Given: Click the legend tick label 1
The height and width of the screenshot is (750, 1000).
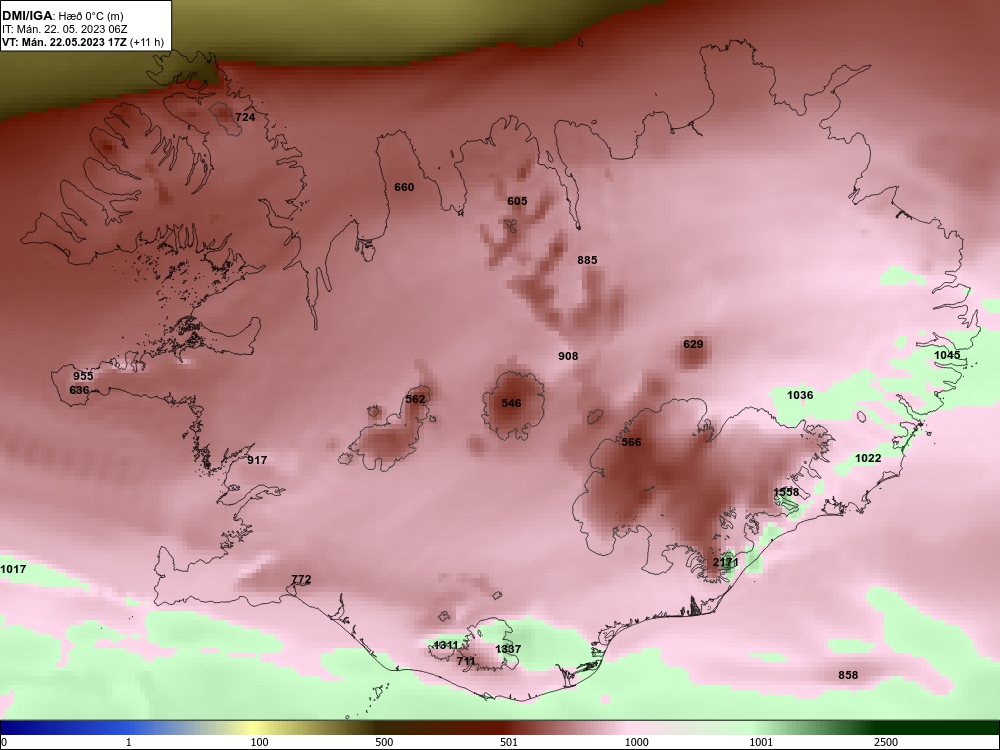Looking at the screenshot, I should 129,742.
